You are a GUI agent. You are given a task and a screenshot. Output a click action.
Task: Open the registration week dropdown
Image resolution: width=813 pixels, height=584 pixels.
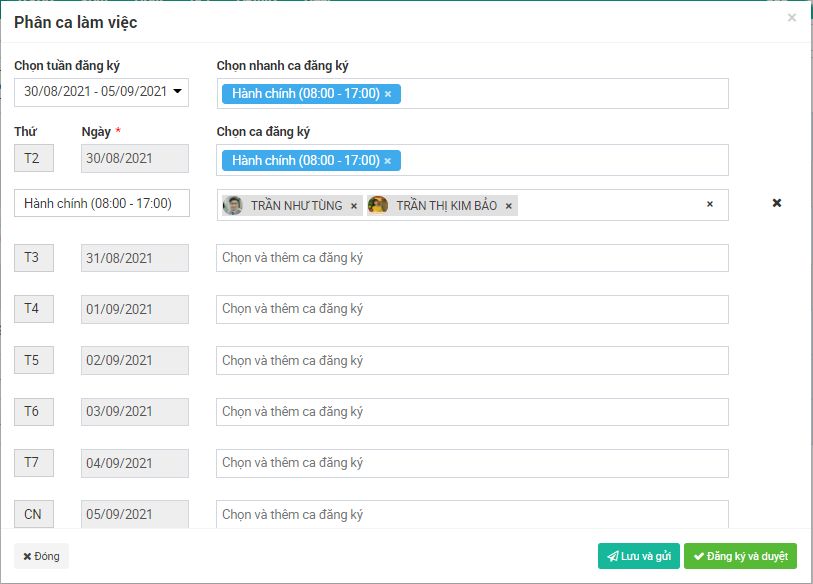101,92
